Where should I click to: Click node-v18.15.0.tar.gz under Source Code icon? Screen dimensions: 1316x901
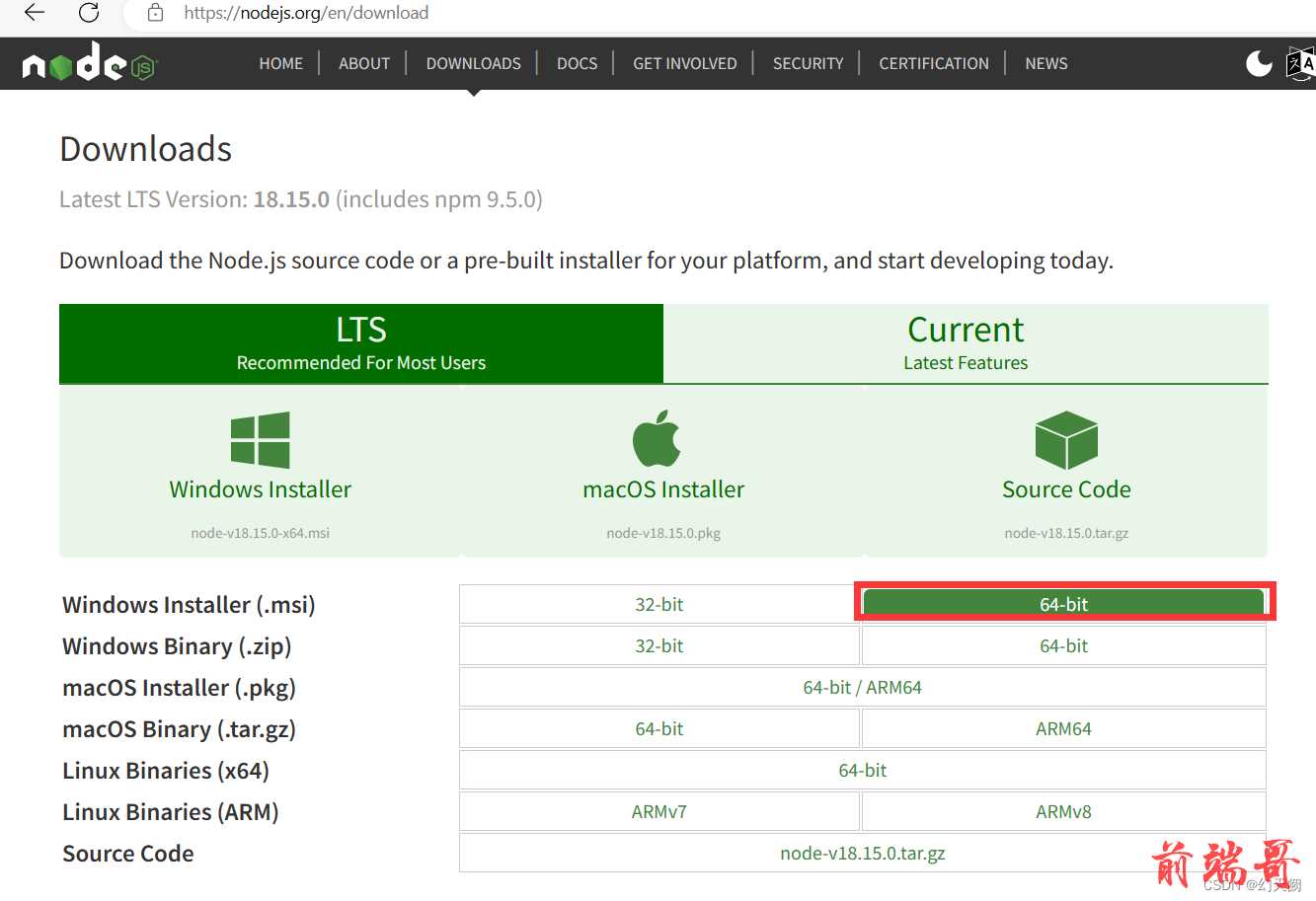pos(1066,533)
